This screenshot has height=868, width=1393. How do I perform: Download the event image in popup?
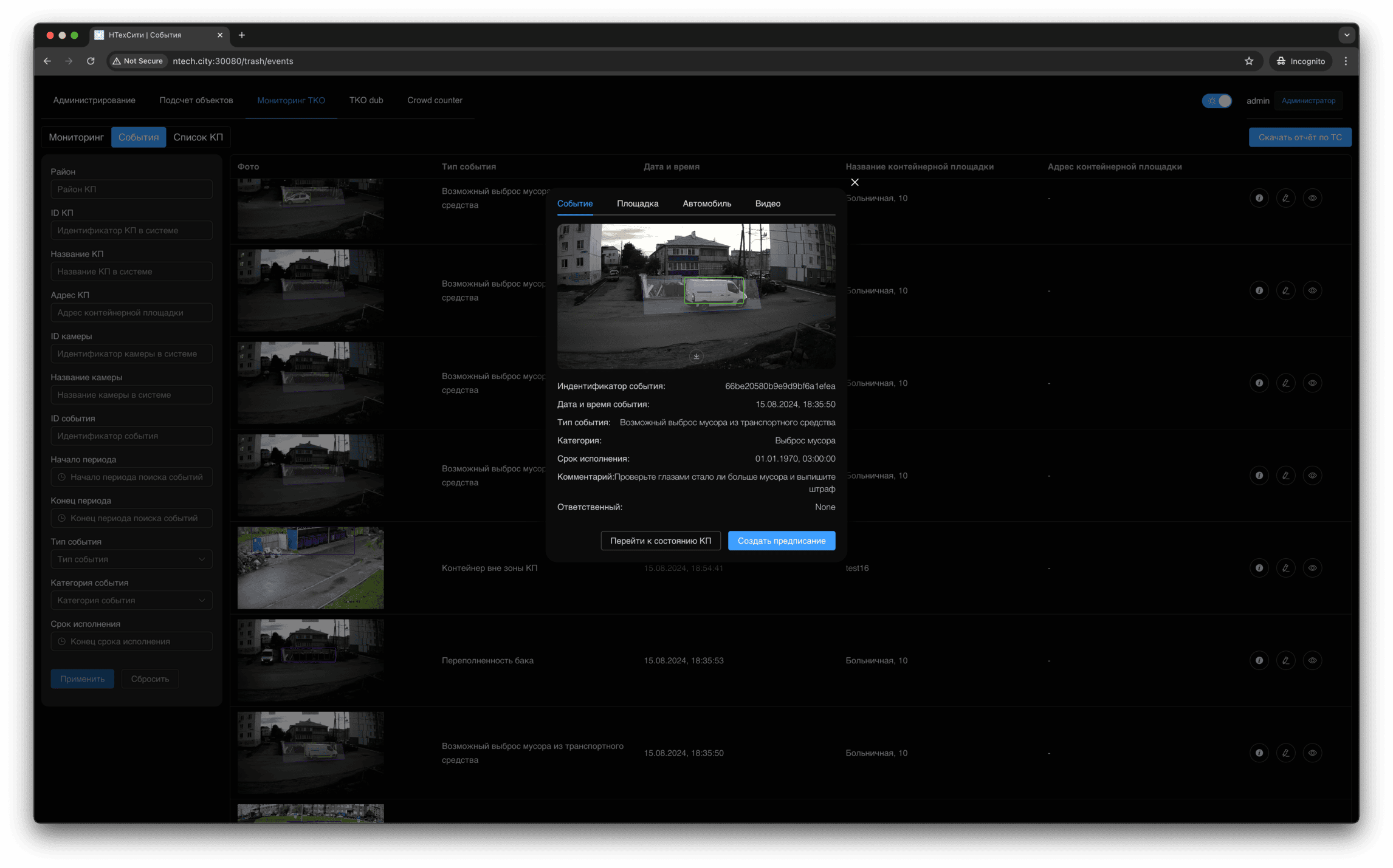[x=696, y=357]
